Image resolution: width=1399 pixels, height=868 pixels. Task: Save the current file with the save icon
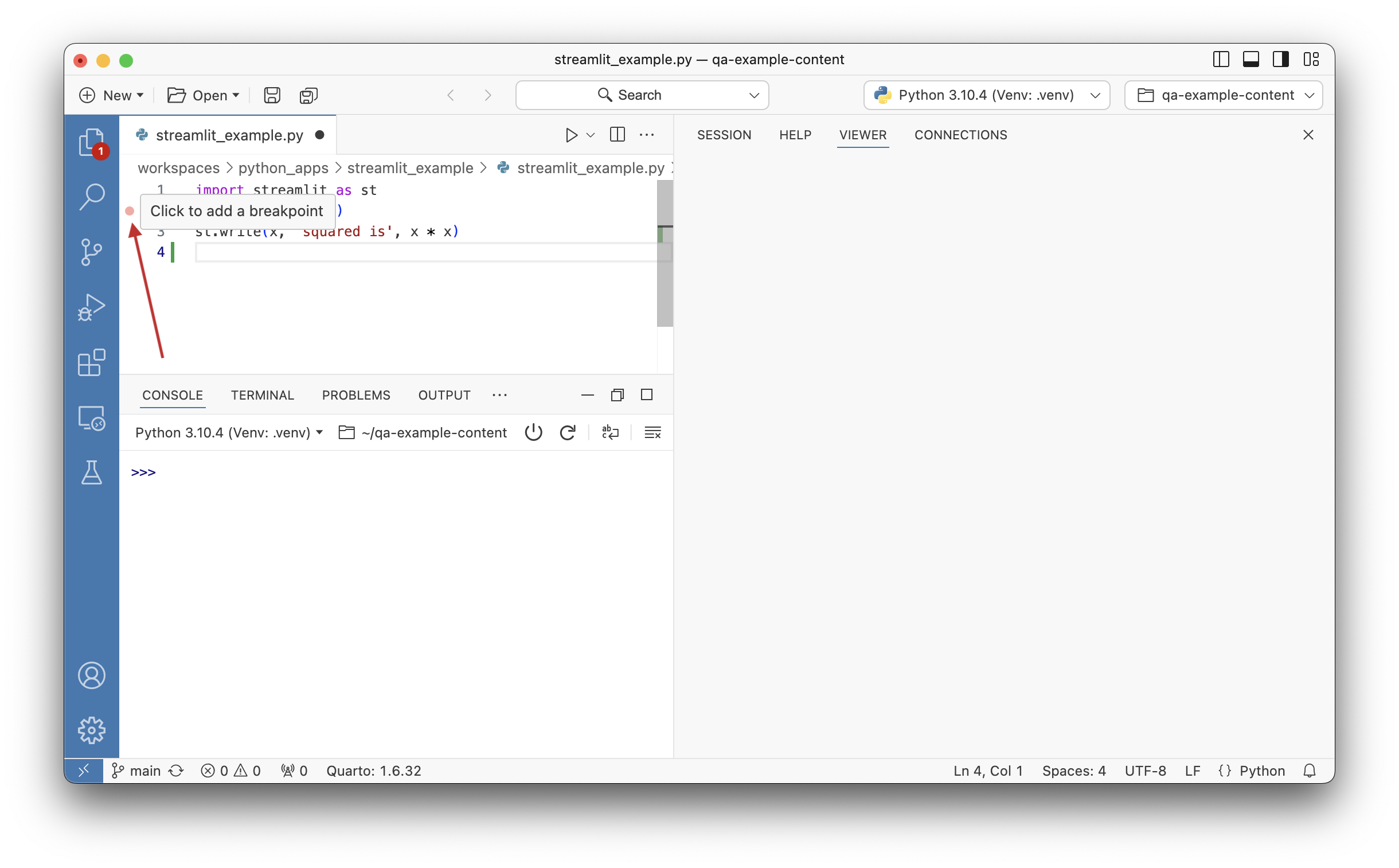tap(272, 95)
